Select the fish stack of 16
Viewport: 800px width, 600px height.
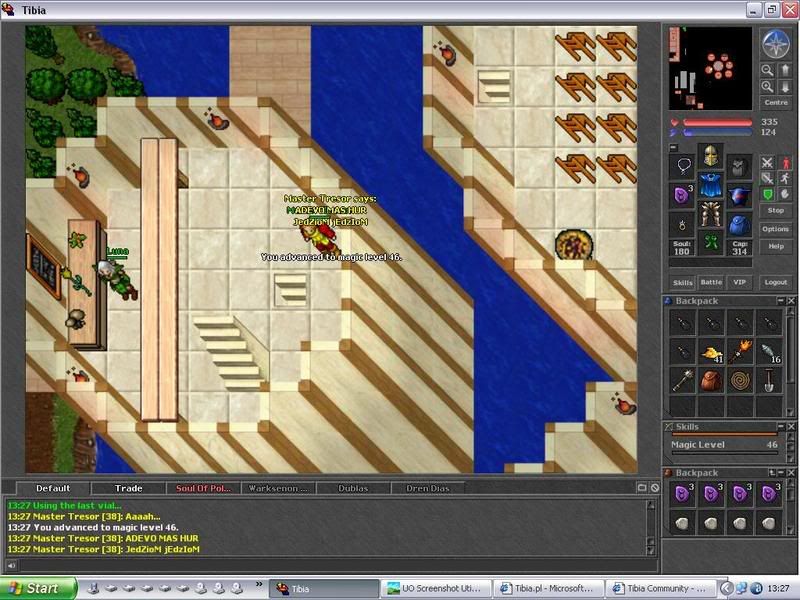769,353
